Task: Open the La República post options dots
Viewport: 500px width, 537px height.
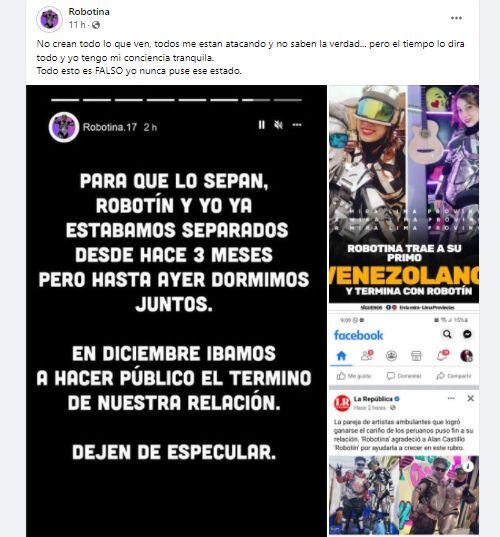Action: pyautogui.click(x=451, y=398)
